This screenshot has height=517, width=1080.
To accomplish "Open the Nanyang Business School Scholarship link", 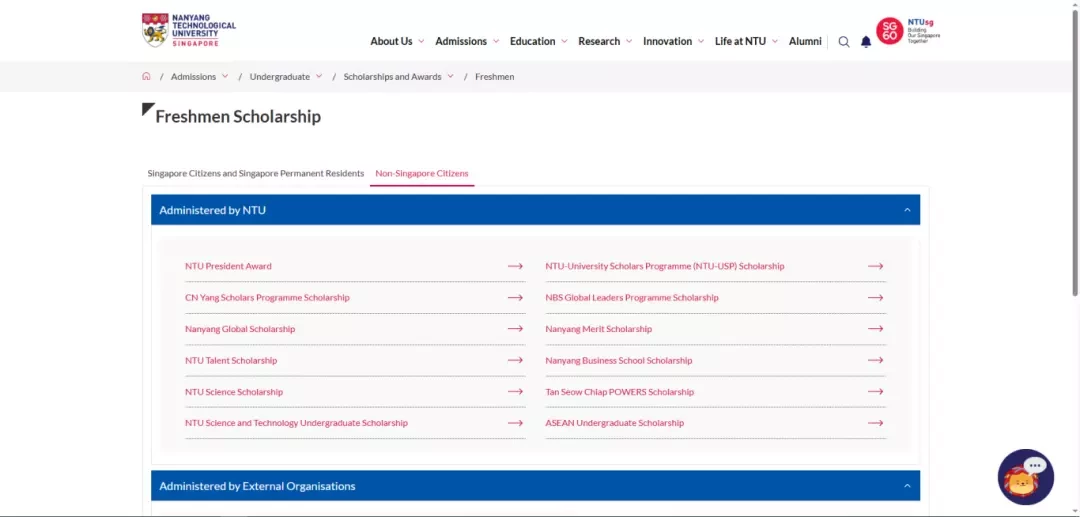I will tap(619, 360).
